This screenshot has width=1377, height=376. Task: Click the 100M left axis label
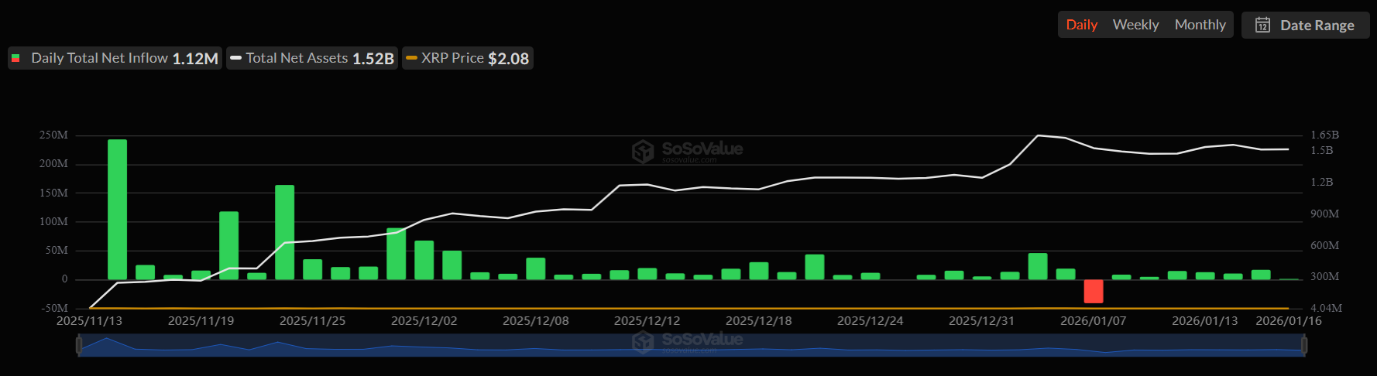point(53,222)
